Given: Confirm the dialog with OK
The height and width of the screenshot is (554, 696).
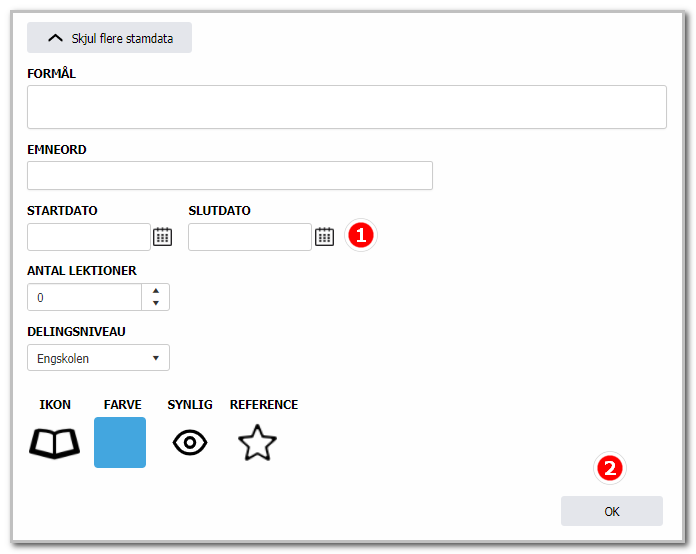Looking at the screenshot, I should pos(612,511).
